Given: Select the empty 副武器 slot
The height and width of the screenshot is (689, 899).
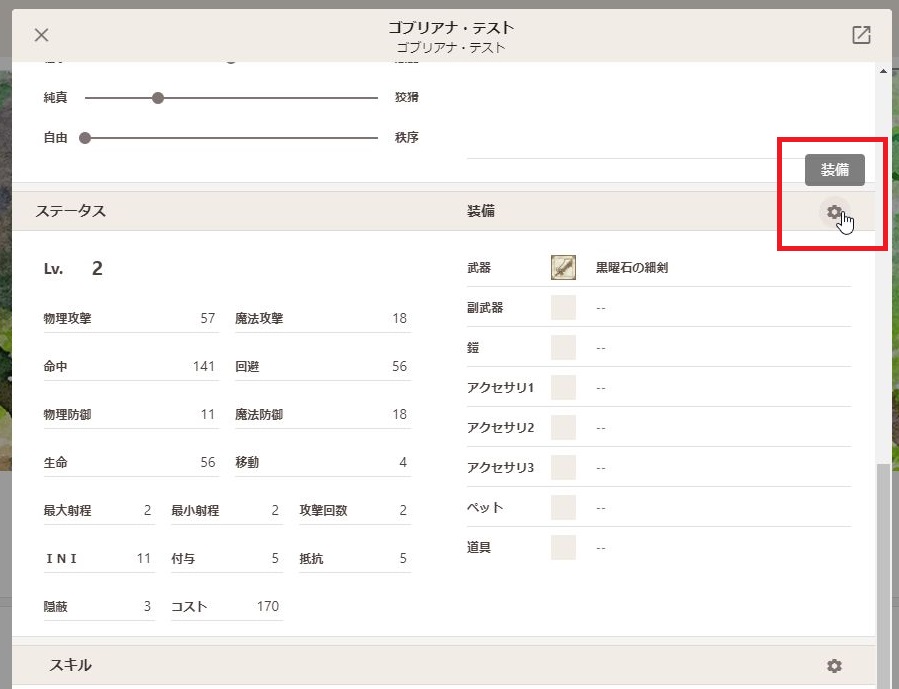Looking at the screenshot, I should [x=563, y=307].
